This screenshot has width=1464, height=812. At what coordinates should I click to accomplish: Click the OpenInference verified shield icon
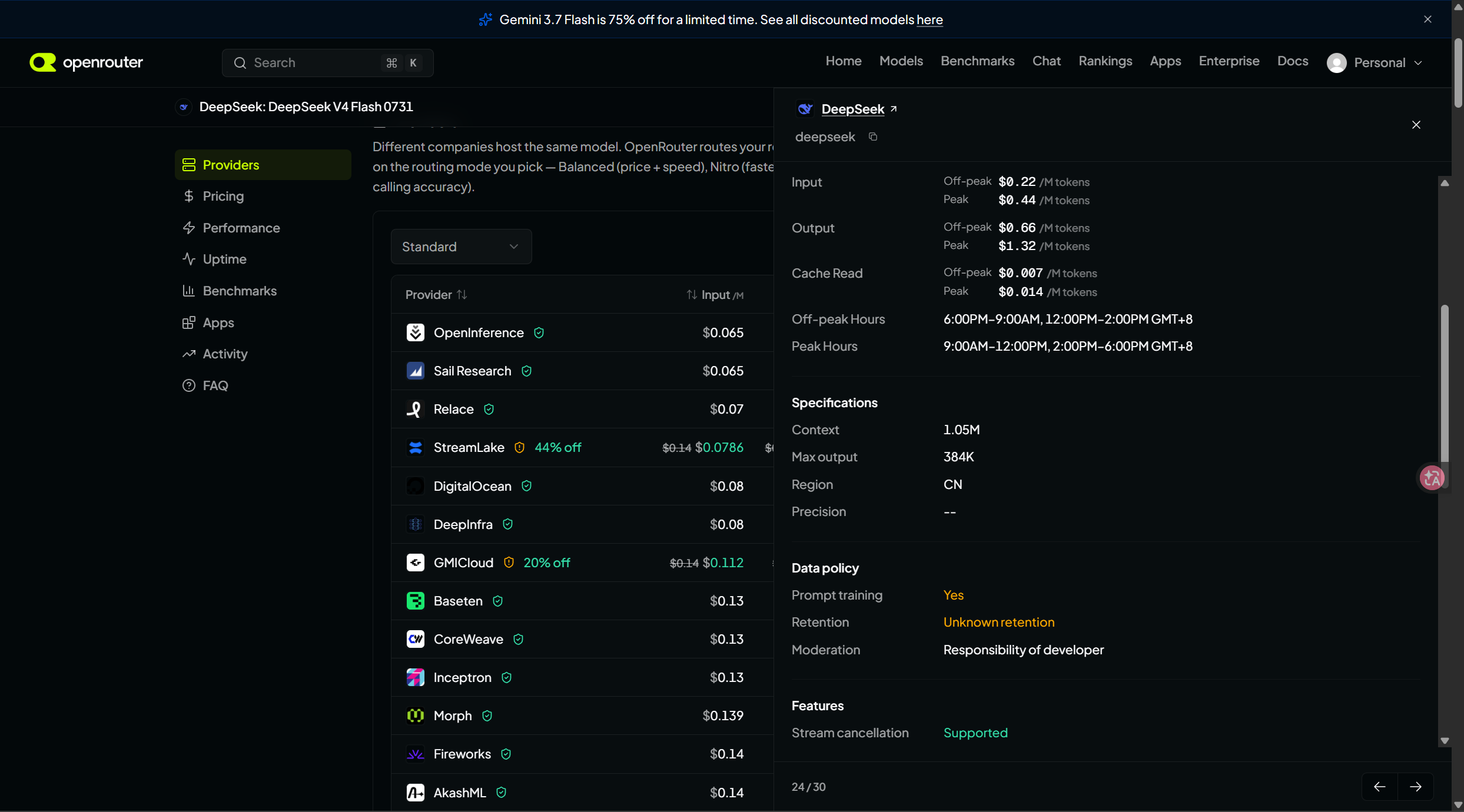[x=539, y=333]
